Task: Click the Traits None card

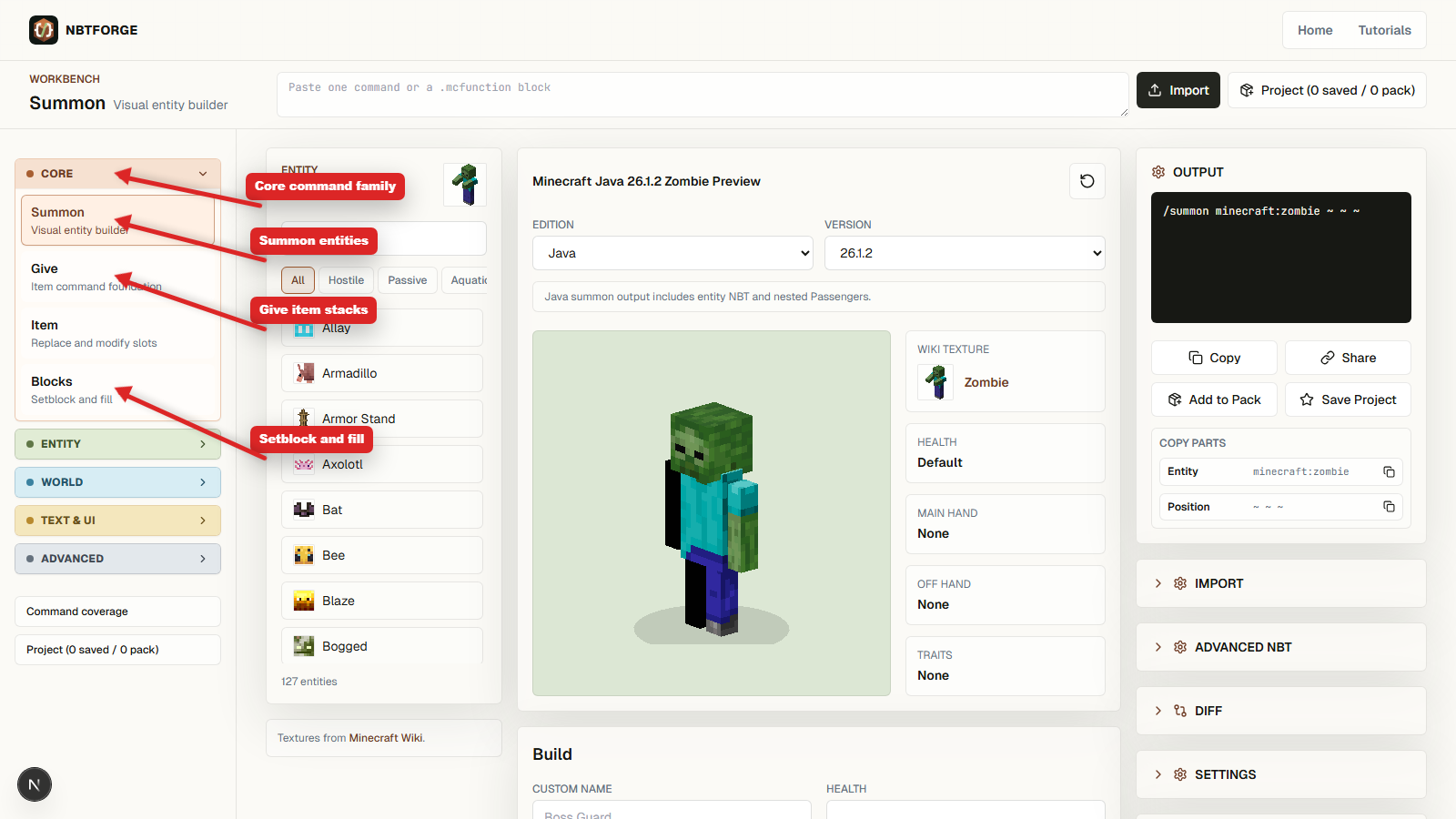Action: click(1005, 666)
